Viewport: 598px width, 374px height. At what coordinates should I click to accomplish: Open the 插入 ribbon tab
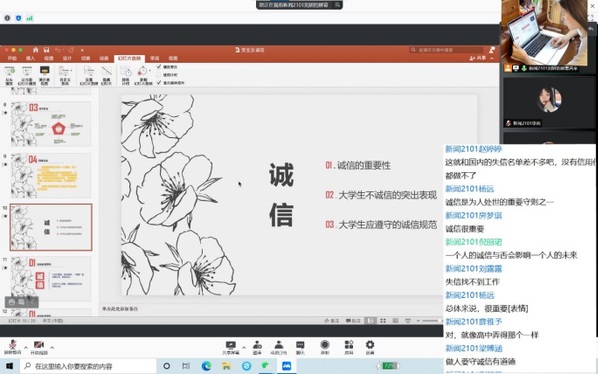click(30, 58)
